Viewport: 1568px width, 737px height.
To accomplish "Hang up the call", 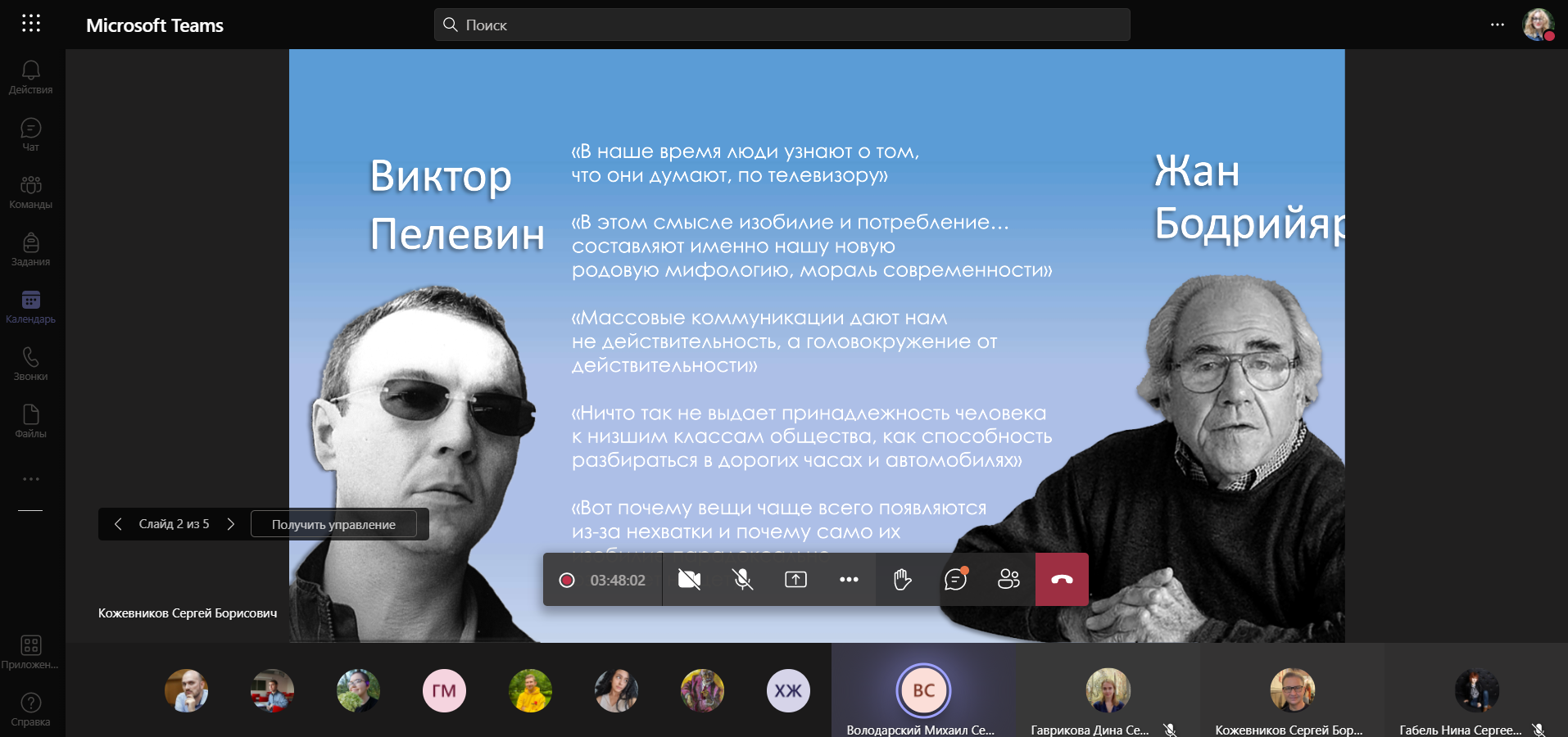I will (x=1062, y=580).
